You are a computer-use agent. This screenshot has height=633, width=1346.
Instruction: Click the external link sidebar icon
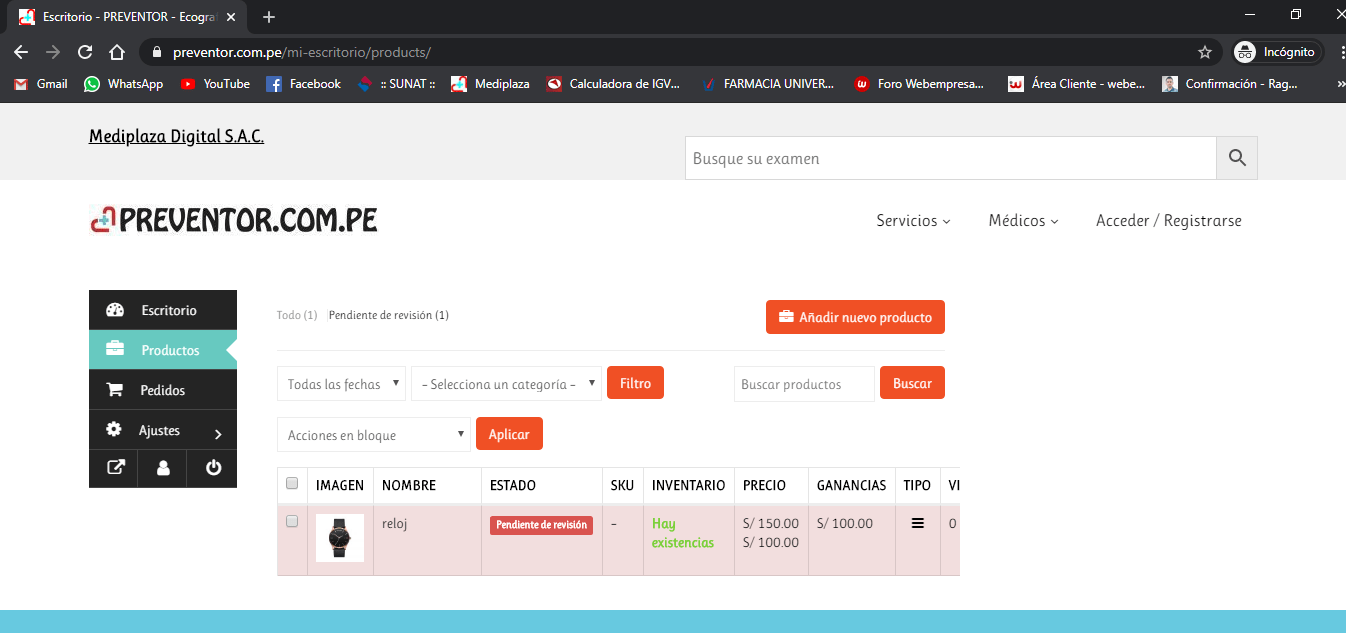point(114,467)
